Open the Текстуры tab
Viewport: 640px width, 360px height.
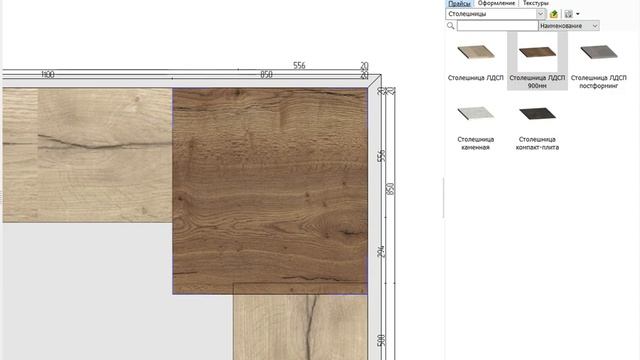click(536, 3)
